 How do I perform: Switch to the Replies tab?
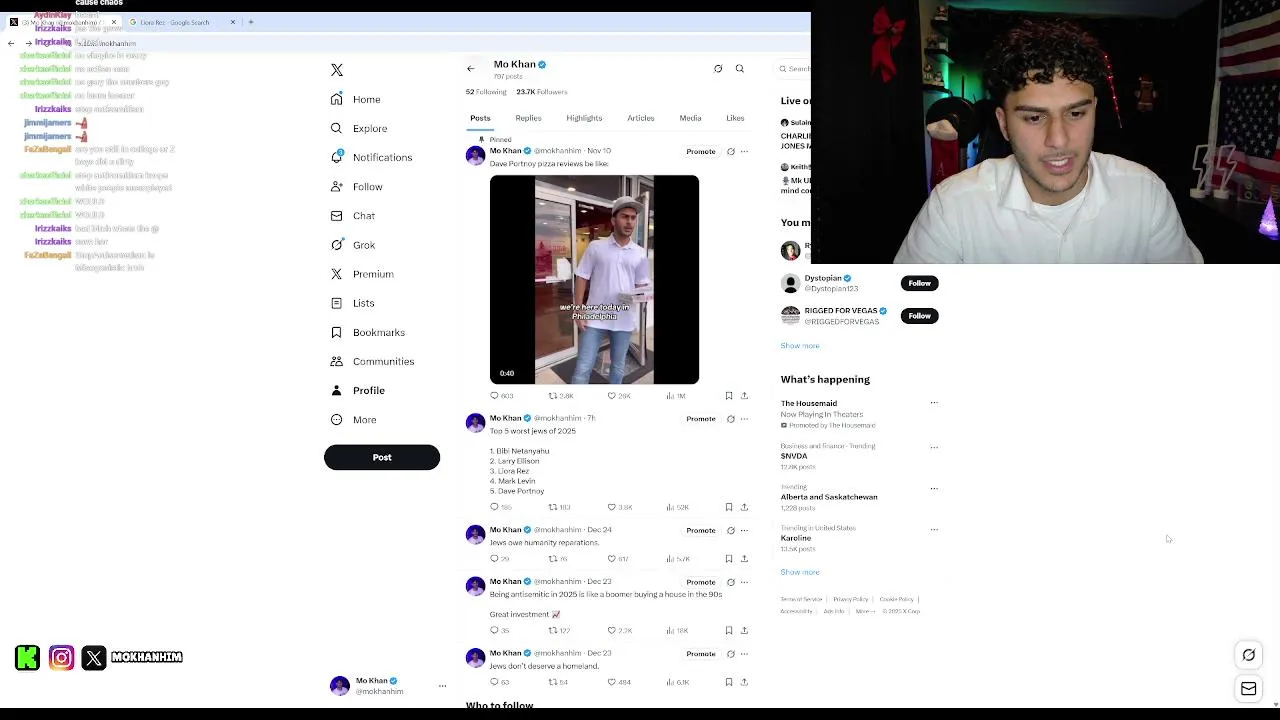[x=528, y=118]
